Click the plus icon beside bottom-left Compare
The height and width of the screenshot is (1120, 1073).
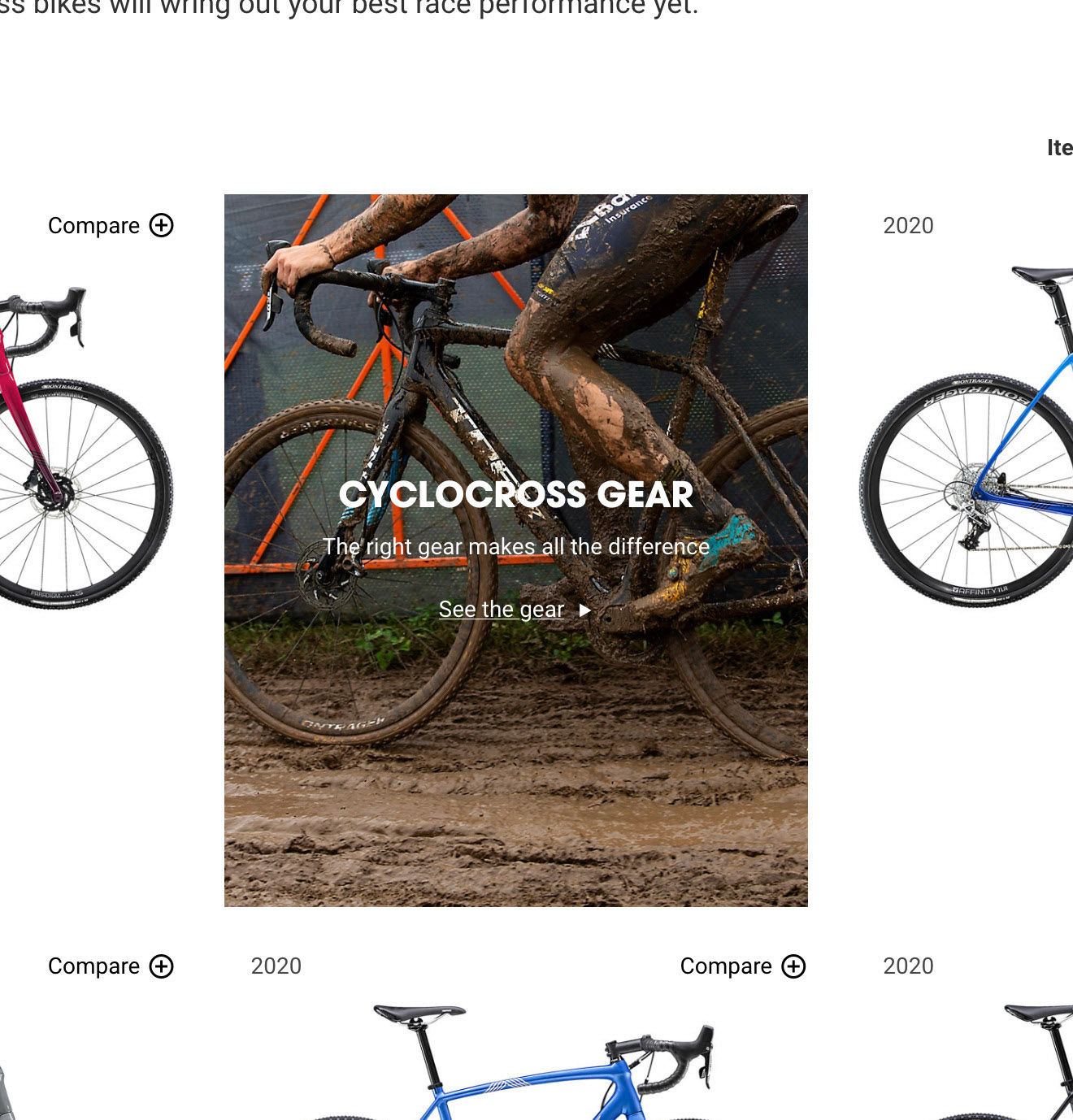click(x=162, y=966)
